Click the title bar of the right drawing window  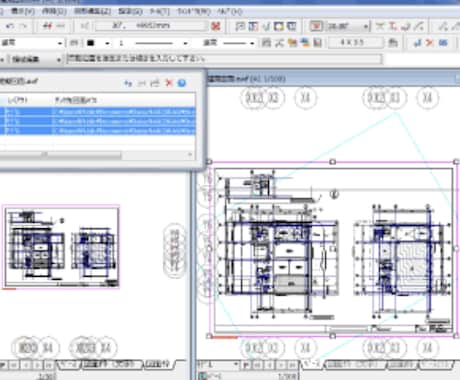coord(332,79)
